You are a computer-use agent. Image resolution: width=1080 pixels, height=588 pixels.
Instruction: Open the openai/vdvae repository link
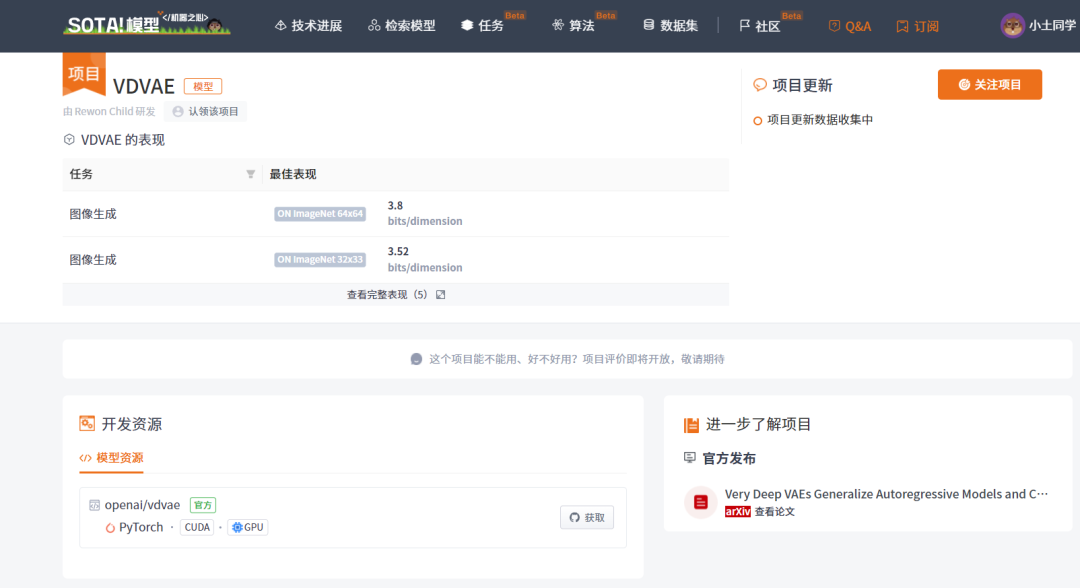click(x=142, y=505)
